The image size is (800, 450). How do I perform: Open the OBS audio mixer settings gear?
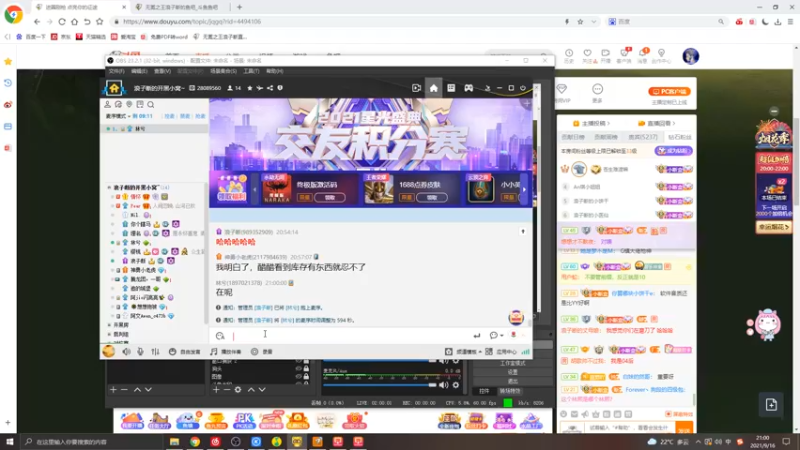(456, 385)
